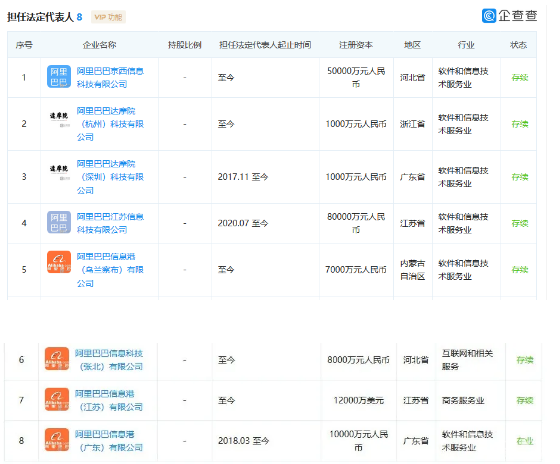Screen dimensions: 560x464
Task: Open the company link in row 1 (50000万元)
Action: 110,78
